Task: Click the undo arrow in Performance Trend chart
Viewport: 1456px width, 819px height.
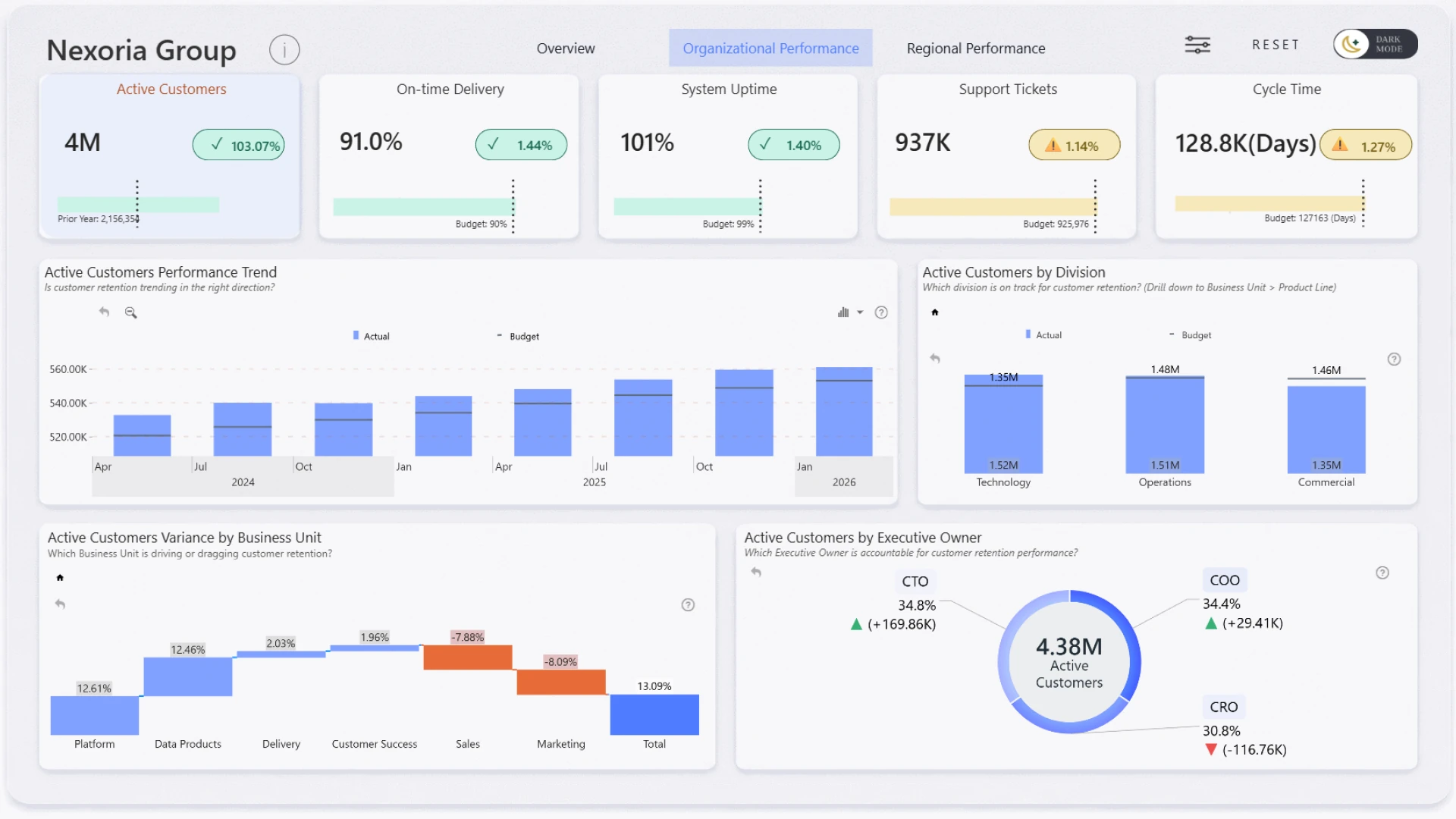Action: pyautogui.click(x=104, y=312)
